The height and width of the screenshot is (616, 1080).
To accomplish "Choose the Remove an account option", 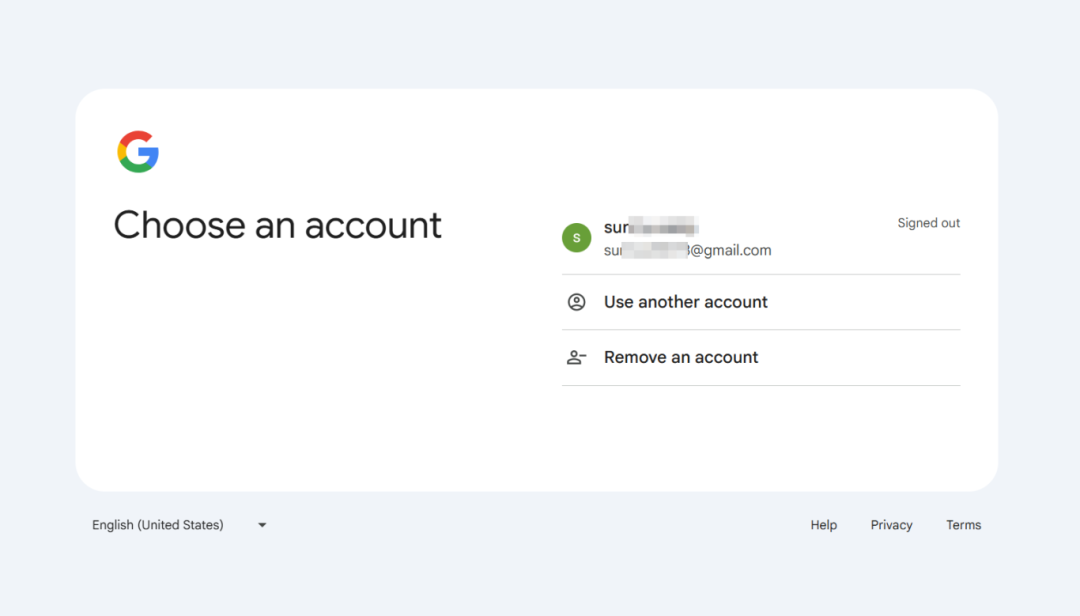I will (681, 358).
